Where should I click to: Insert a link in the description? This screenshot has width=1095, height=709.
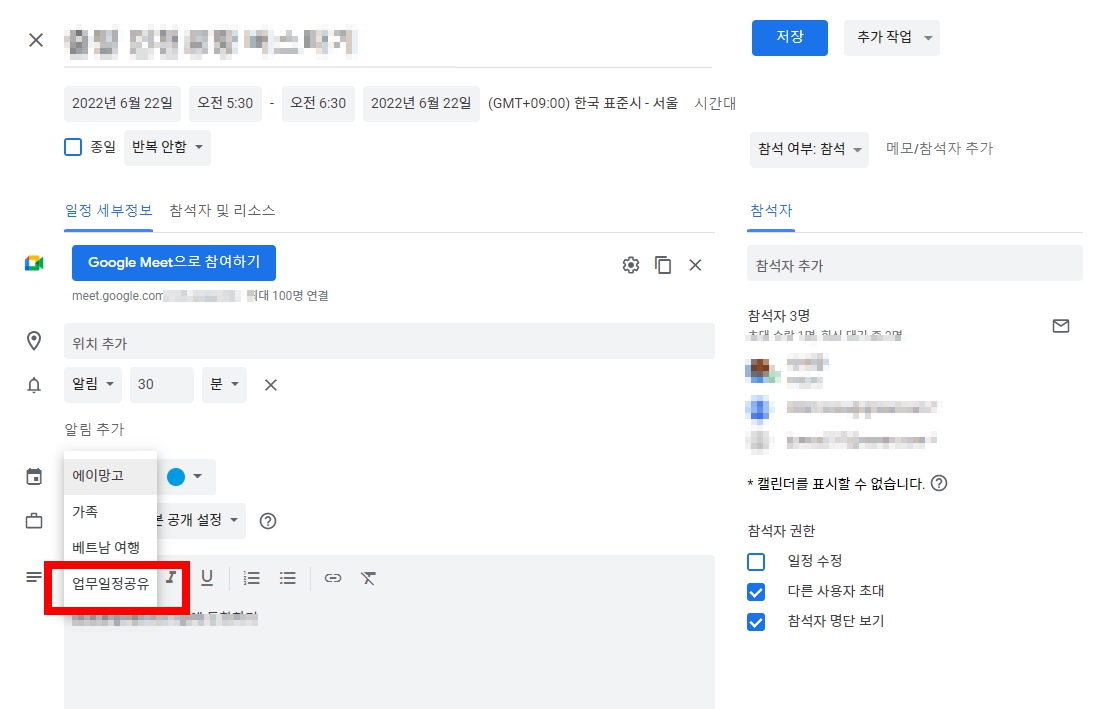[333, 578]
